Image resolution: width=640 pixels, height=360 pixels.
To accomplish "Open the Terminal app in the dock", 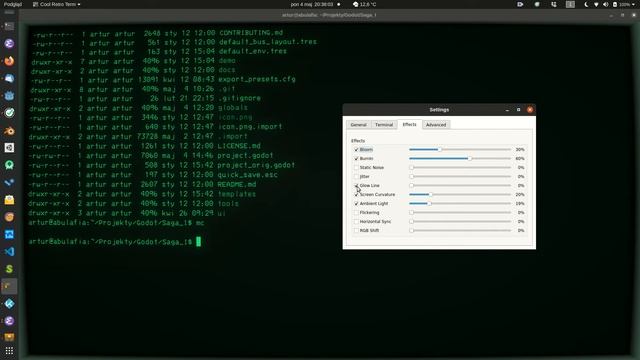I will click(x=9, y=27).
